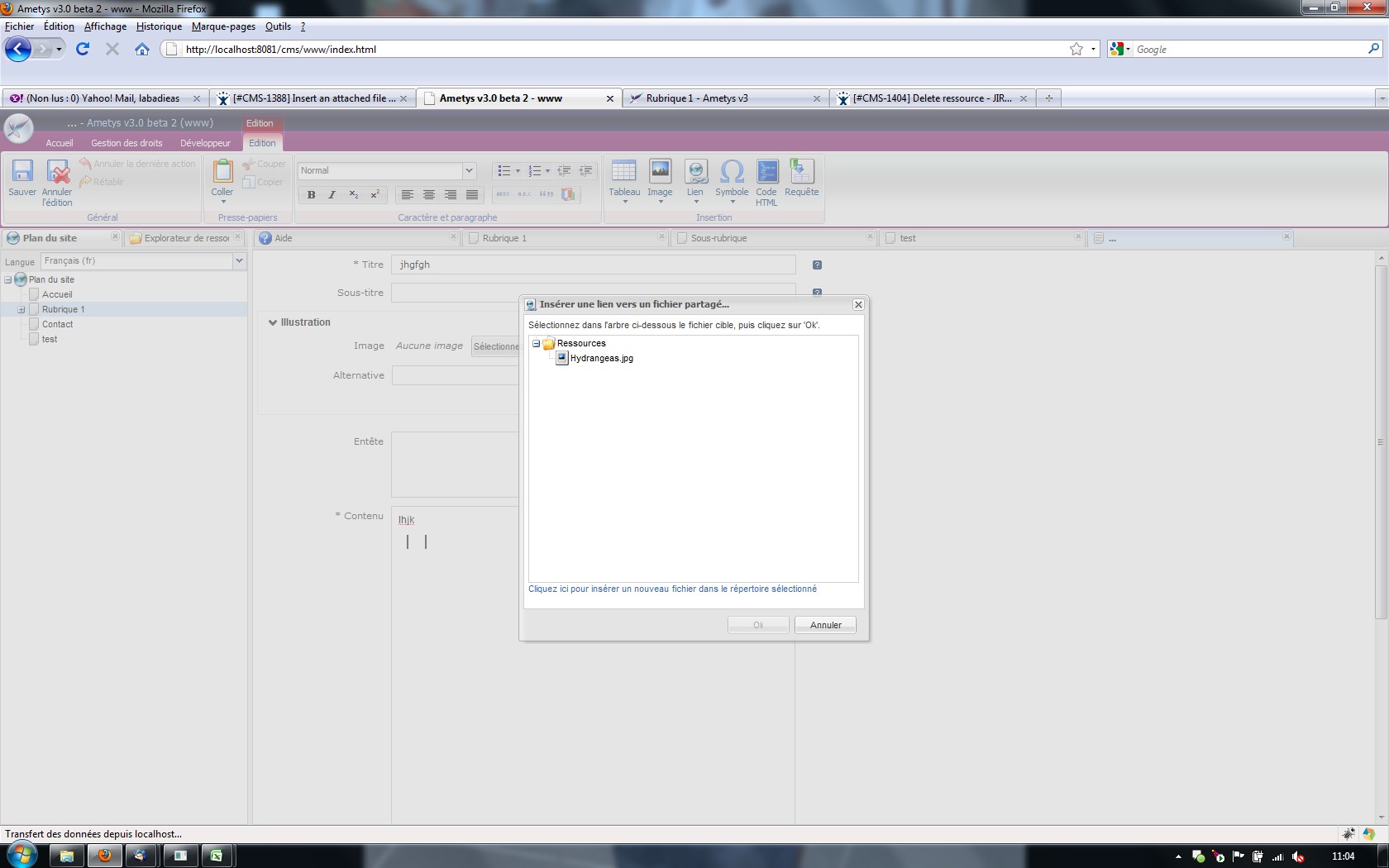
Task: Collapse the Ressources folder in dialog
Action: [x=536, y=344]
